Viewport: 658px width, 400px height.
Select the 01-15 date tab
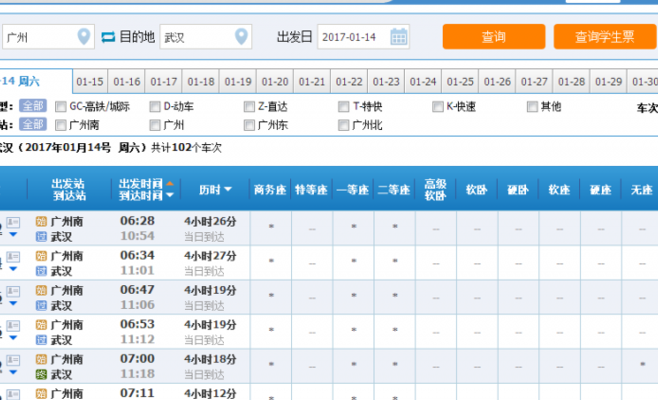point(90,81)
